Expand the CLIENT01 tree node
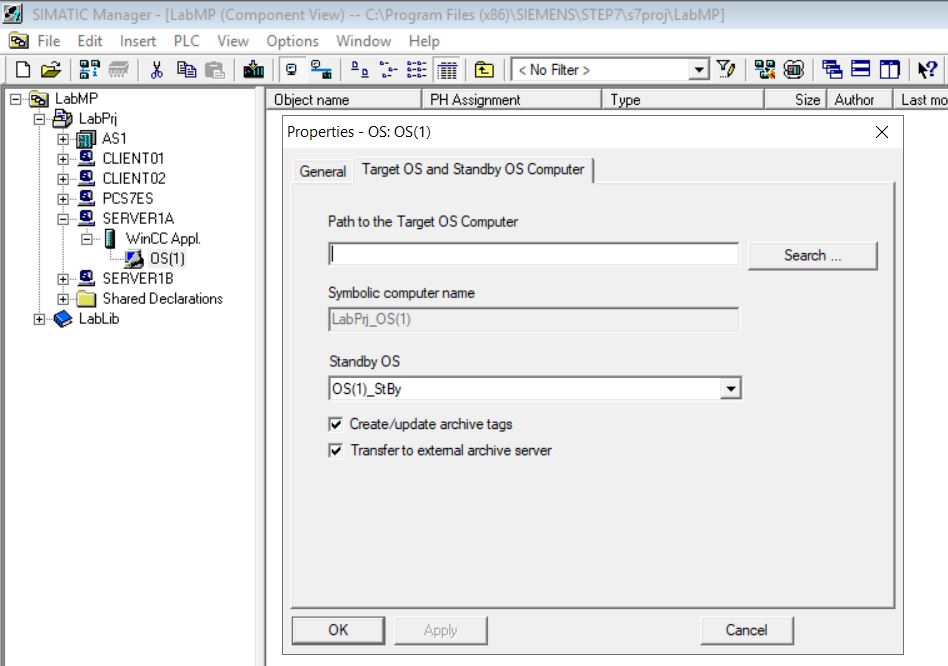The image size is (948, 666). [x=63, y=159]
